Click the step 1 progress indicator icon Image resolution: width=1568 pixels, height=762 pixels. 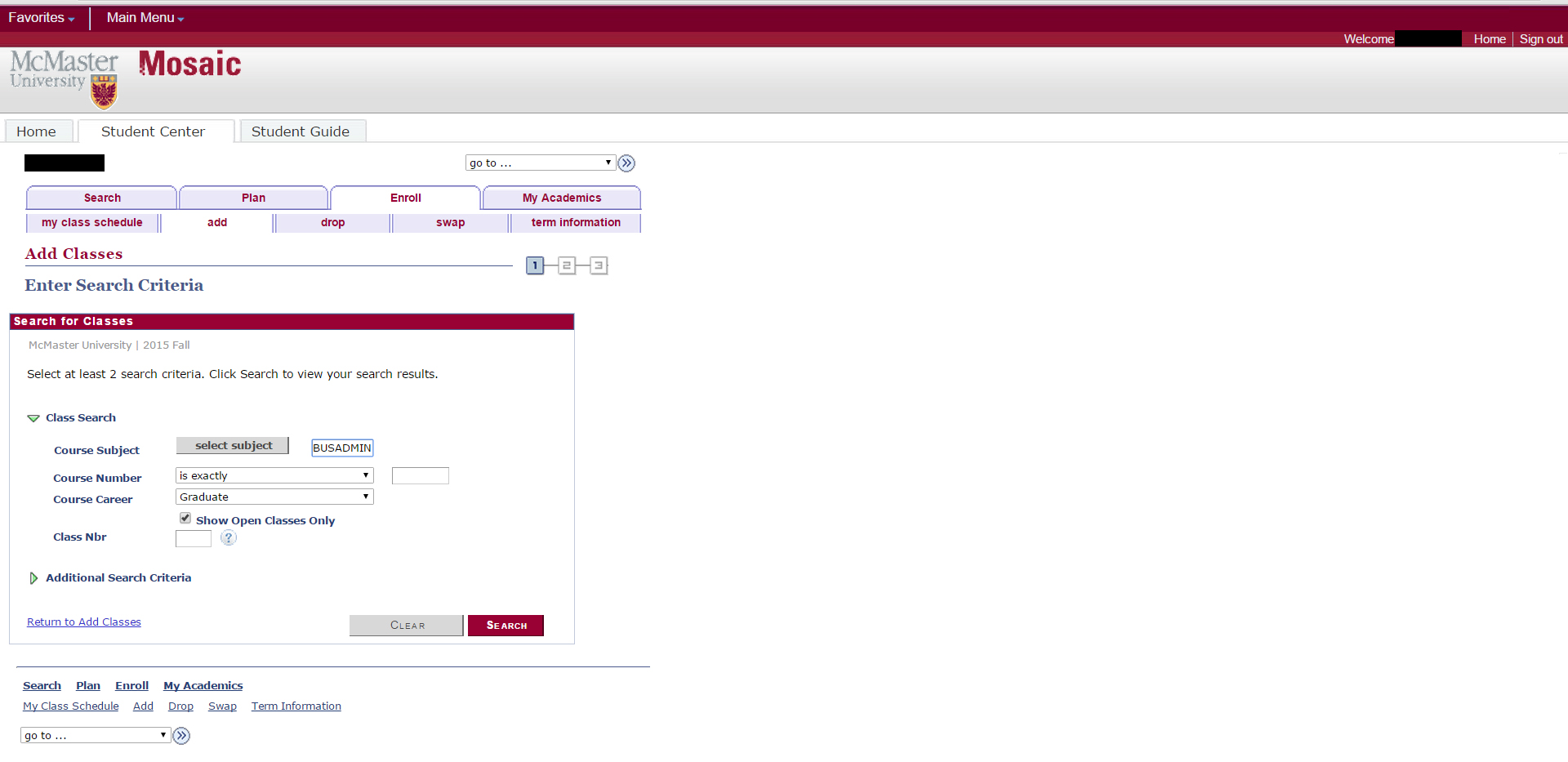point(535,265)
